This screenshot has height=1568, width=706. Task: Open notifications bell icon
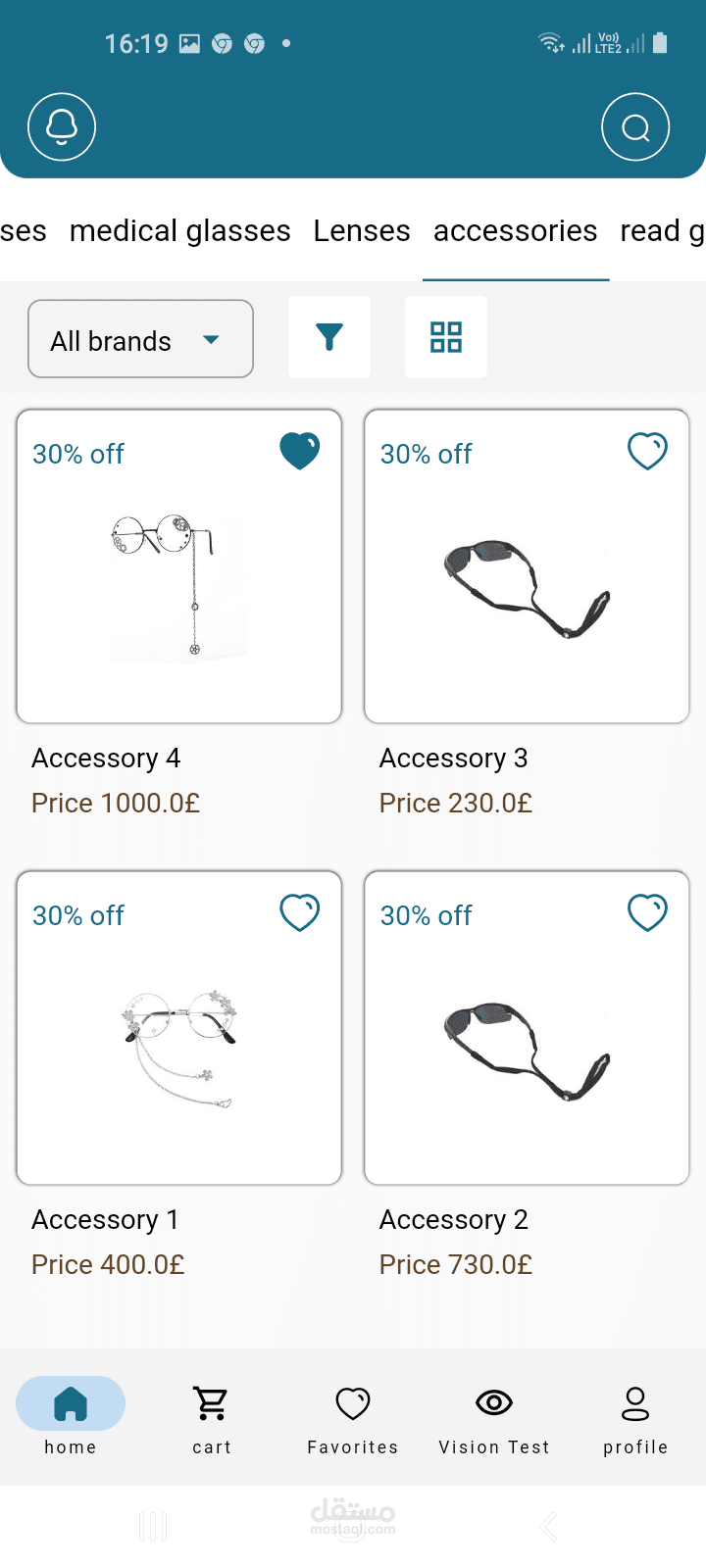[x=62, y=127]
